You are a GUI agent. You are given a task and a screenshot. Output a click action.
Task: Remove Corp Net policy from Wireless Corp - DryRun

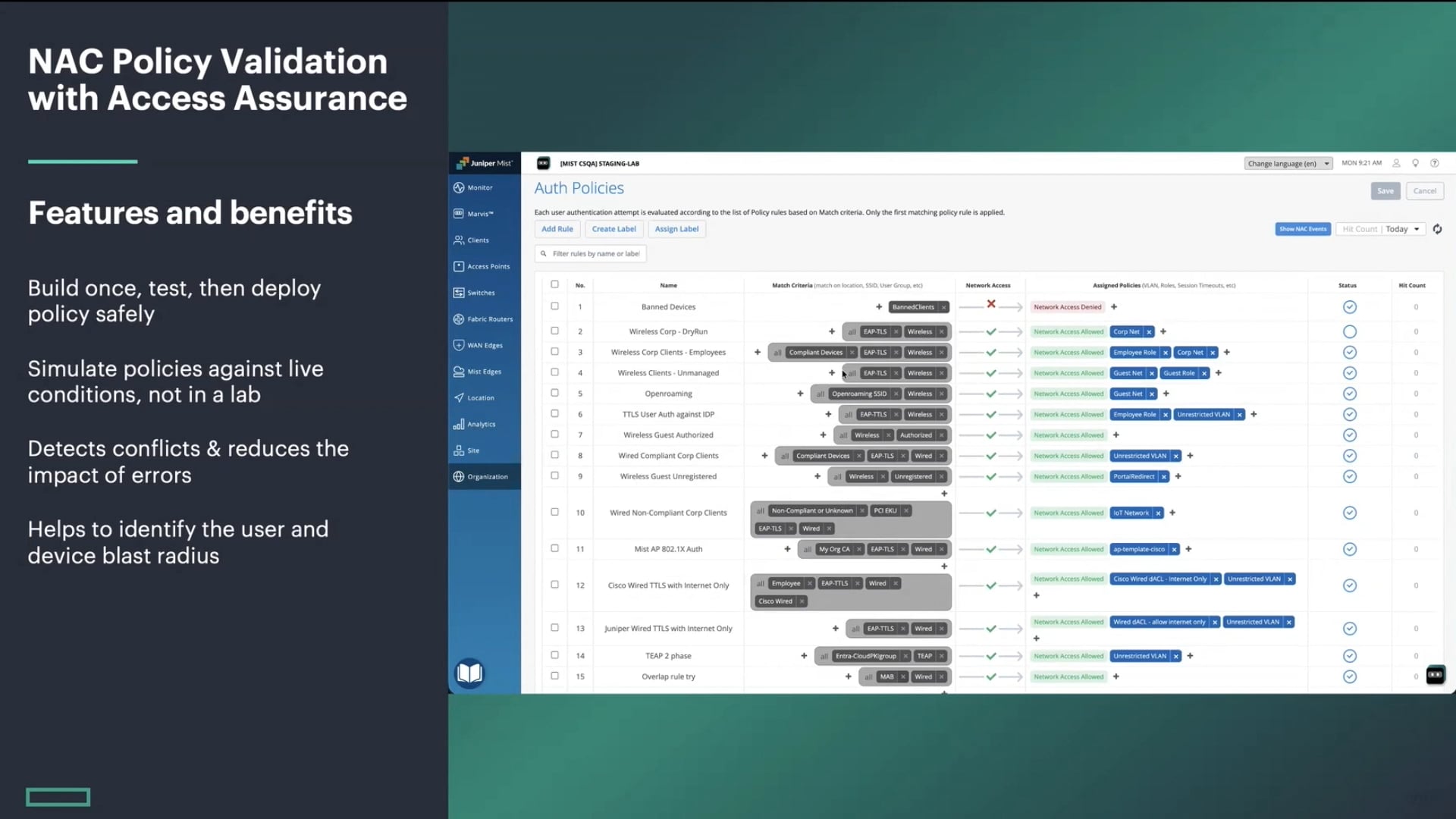[x=1149, y=332]
